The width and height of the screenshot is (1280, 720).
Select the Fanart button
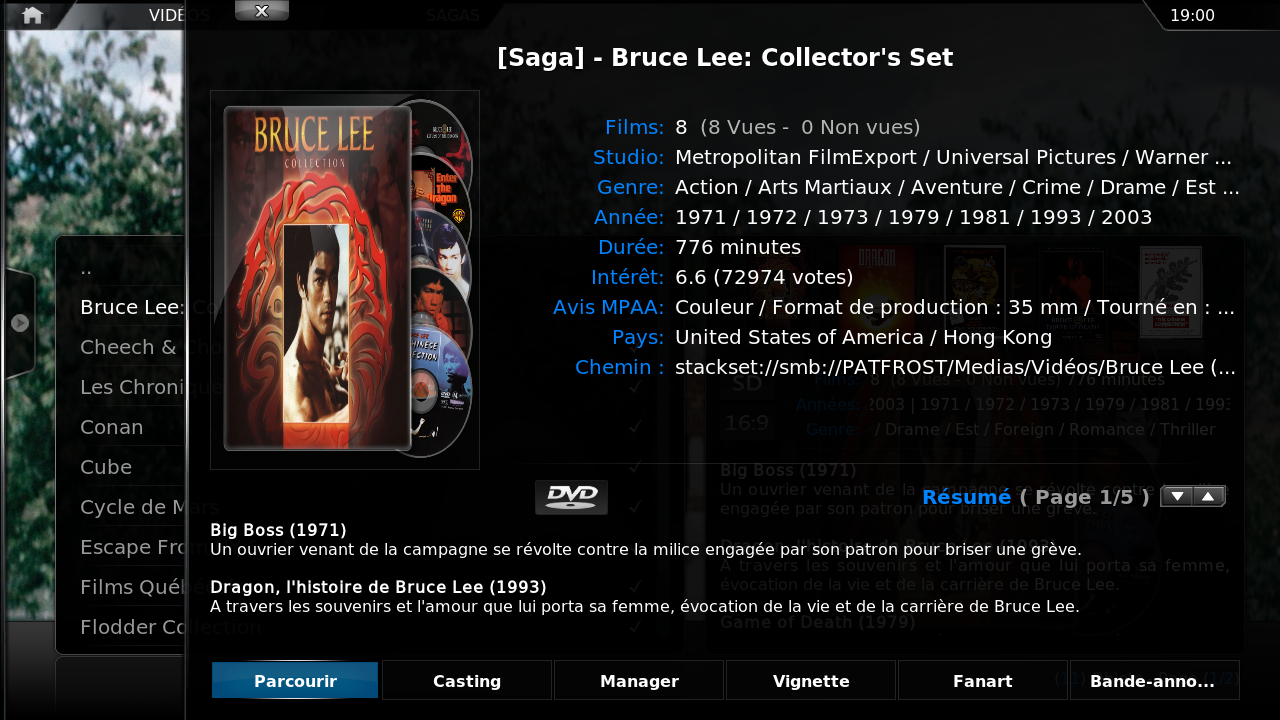click(x=983, y=681)
